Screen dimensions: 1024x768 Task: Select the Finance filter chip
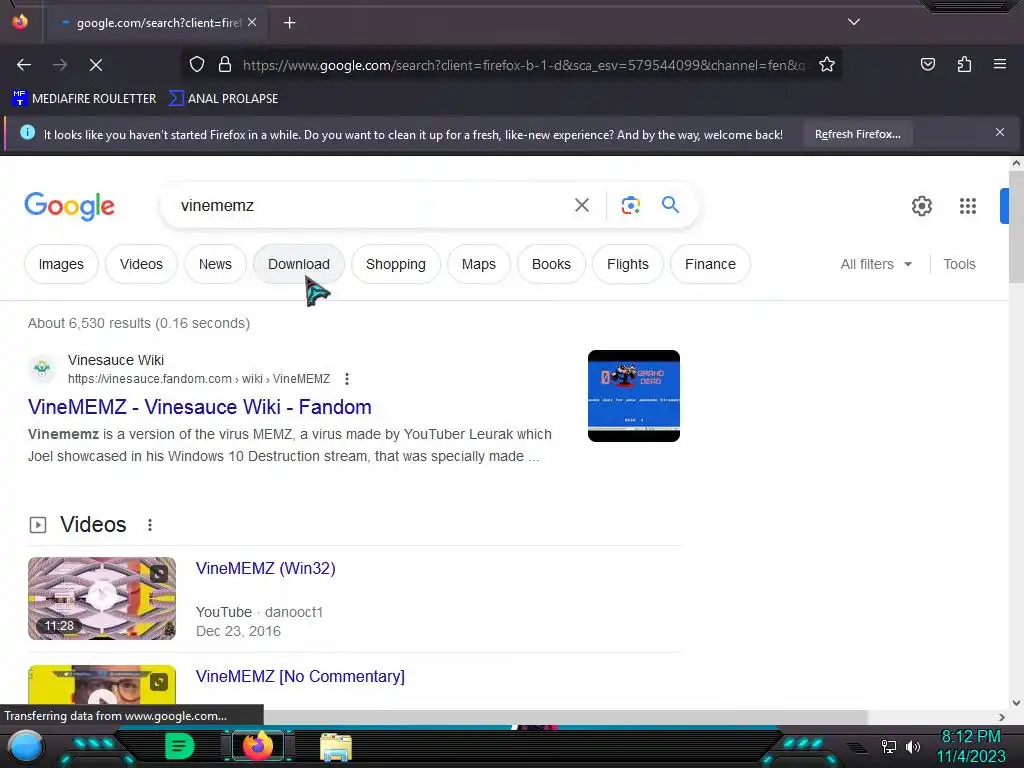(x=710, y=264)
